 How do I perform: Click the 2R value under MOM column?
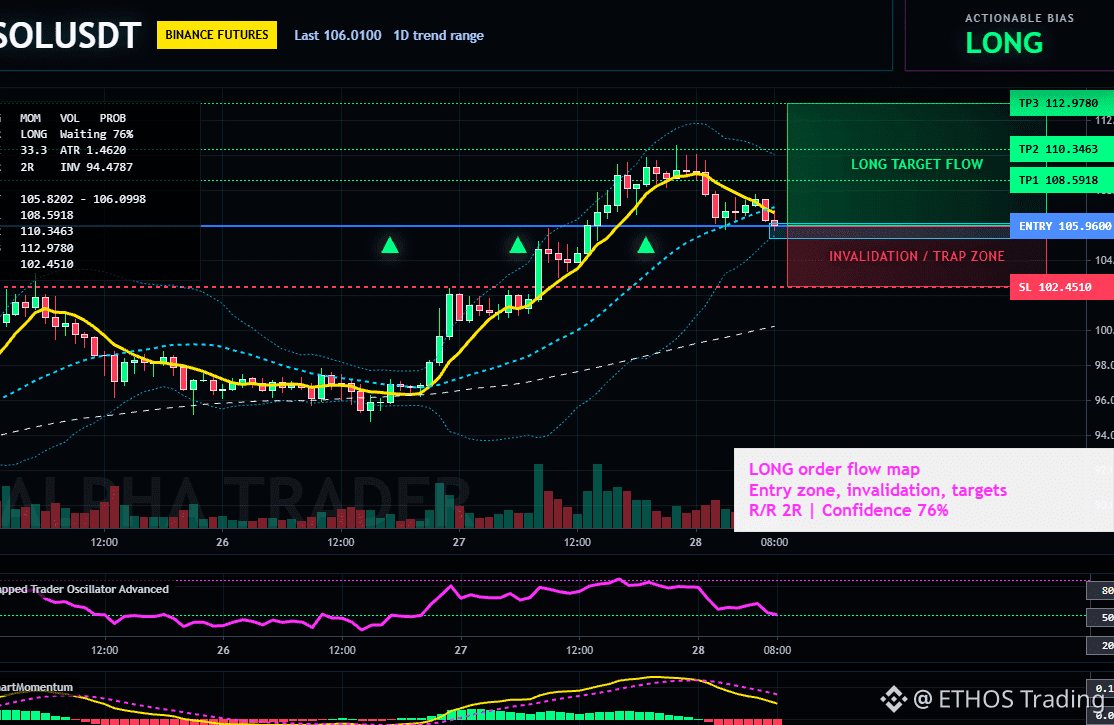tap(27, 167)
